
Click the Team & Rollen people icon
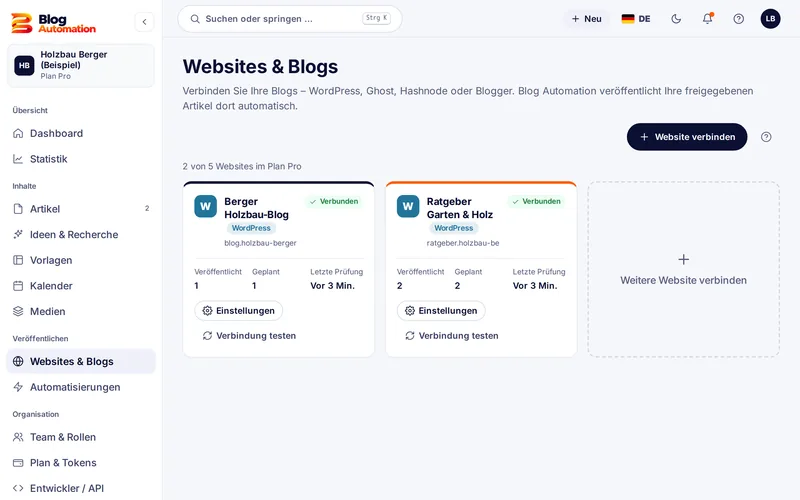tap(18, 437)
